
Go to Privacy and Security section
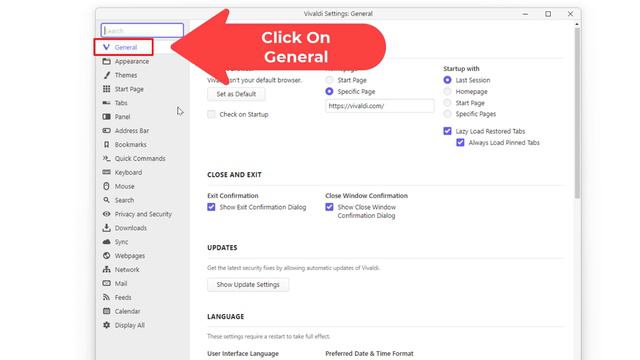(x=143, y=214)
